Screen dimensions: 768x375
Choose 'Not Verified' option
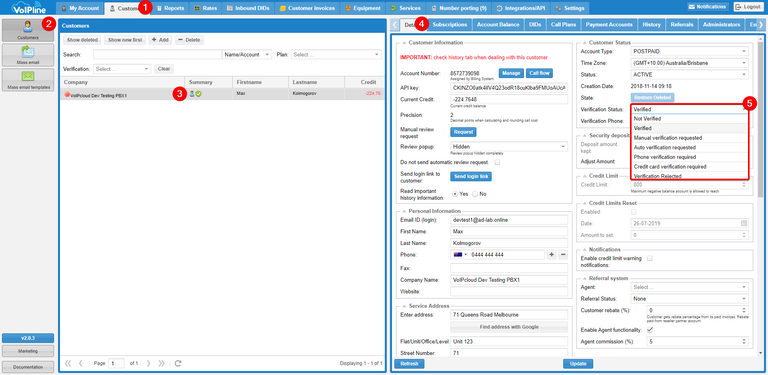pyautogui.click(x=689, y=118)
